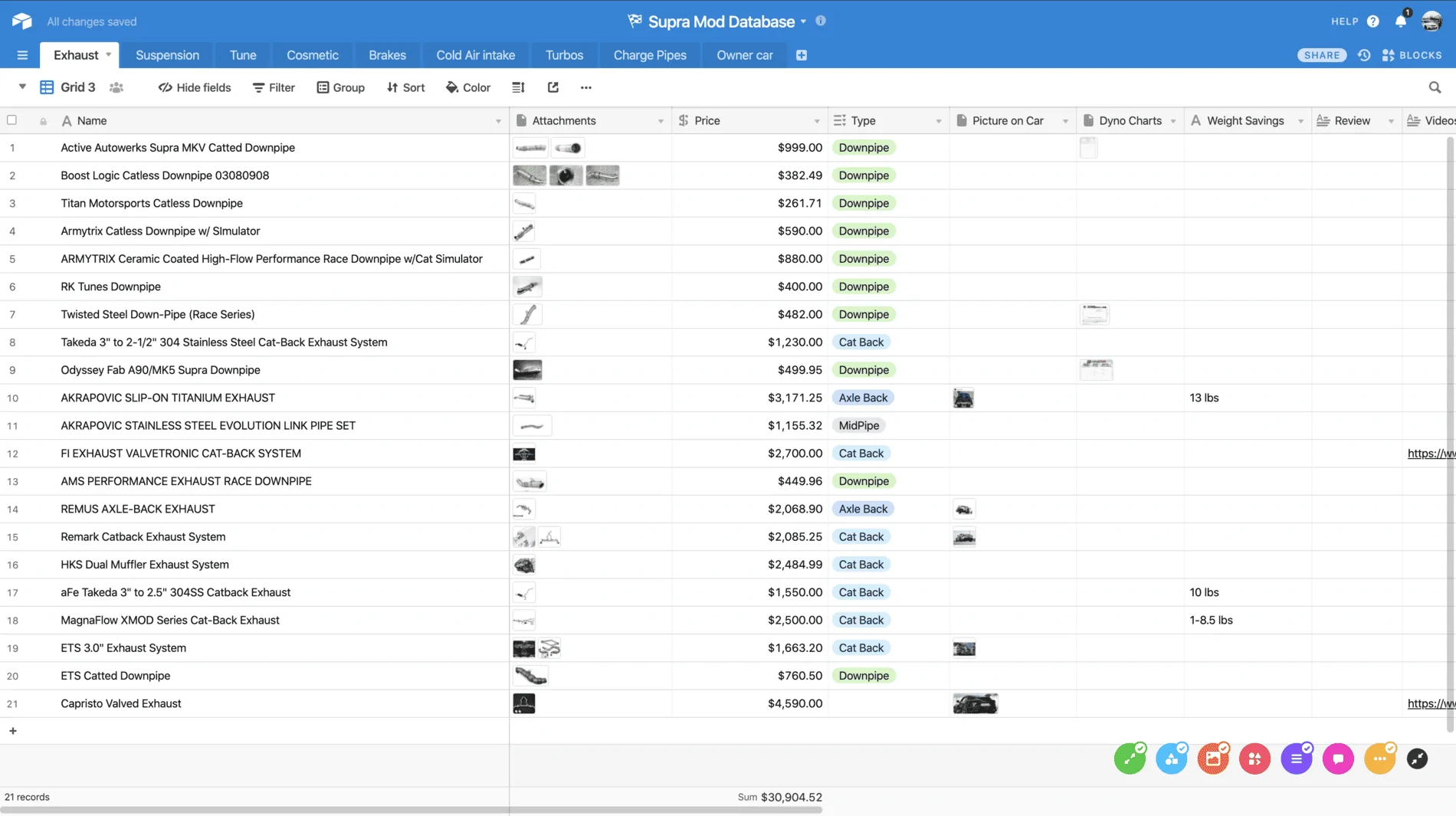Click the share view export icon
Image resolution: width=1456 pixels, height=816 pixels.
tap(553, 87)
